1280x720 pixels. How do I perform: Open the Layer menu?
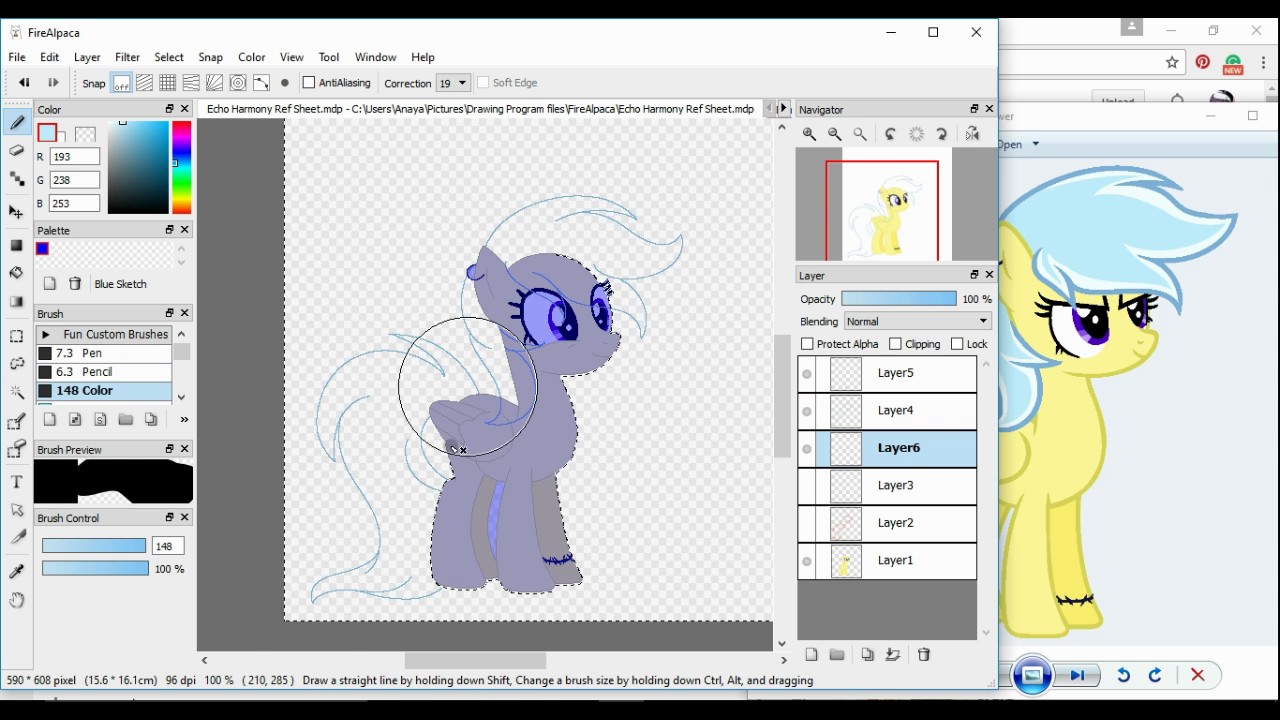(87, 57)
